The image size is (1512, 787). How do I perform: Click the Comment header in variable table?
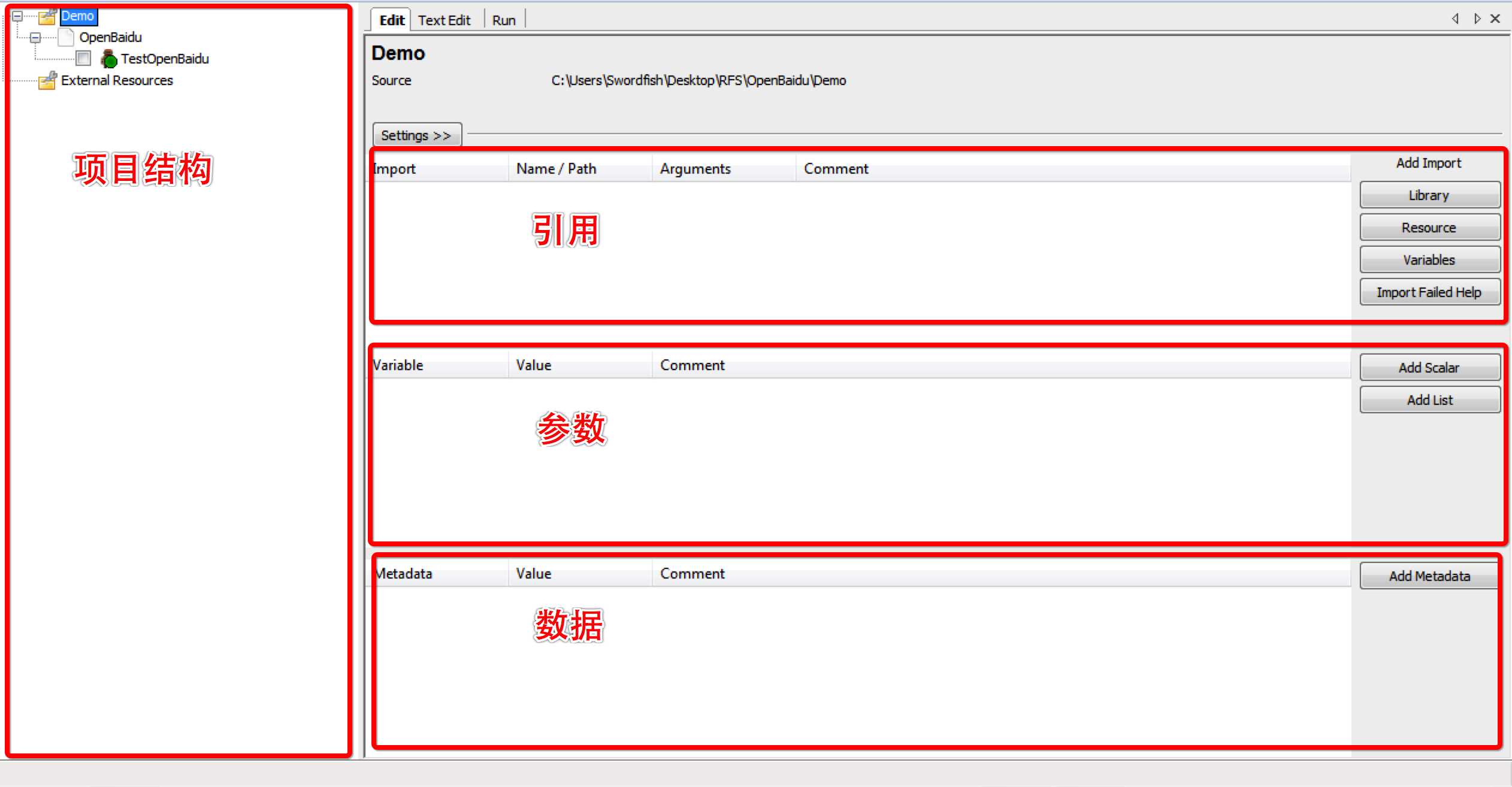tap(1002, 365)
